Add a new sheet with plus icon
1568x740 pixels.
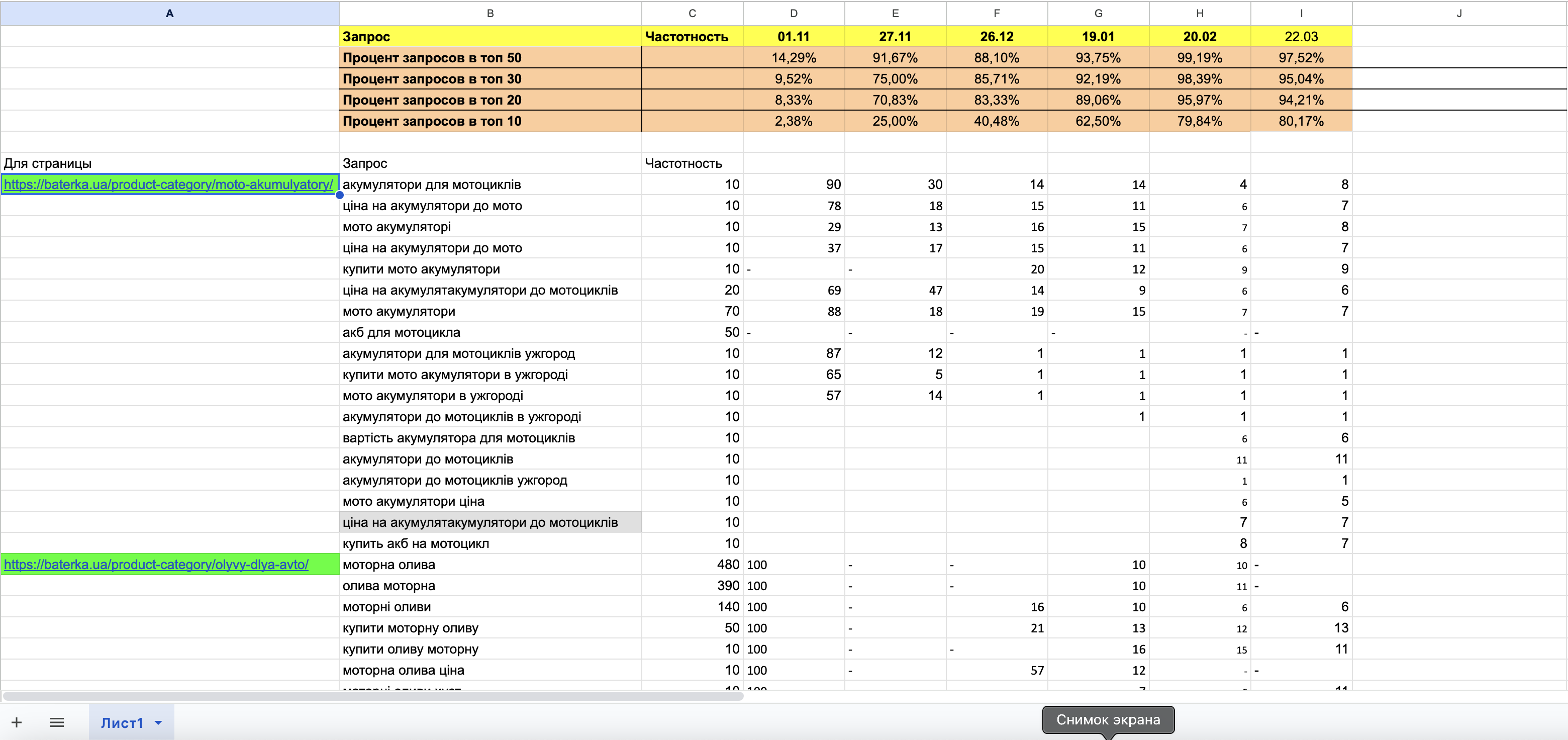tap(17, 722)
